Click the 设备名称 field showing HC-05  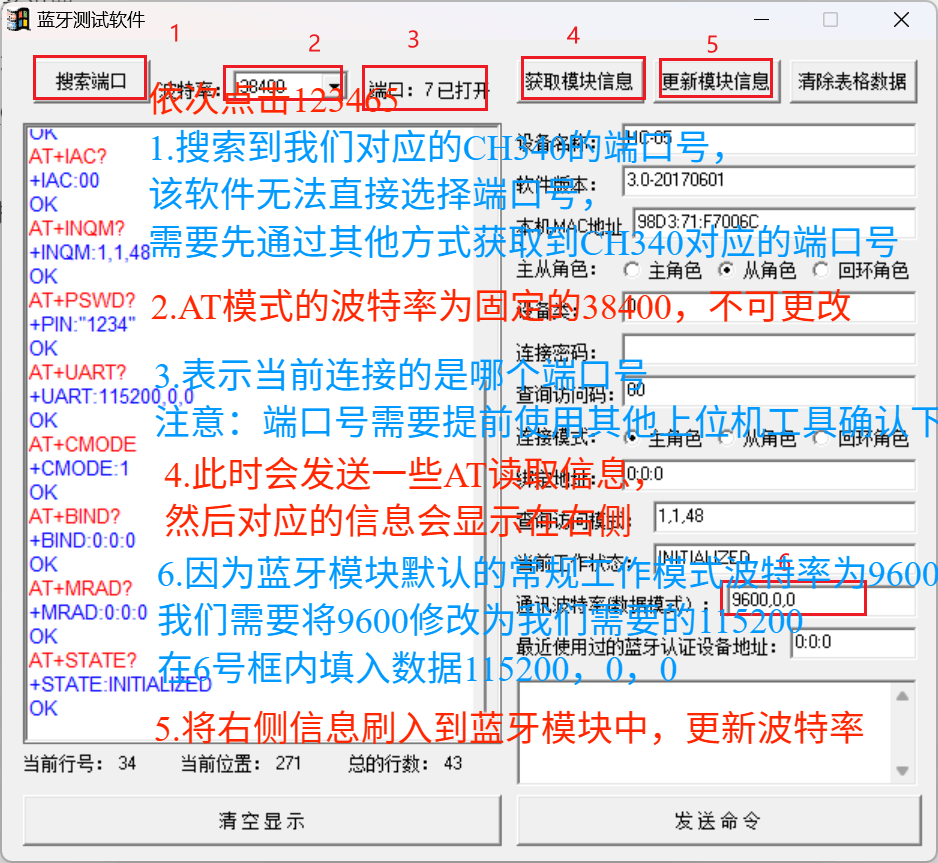[769, 140]
